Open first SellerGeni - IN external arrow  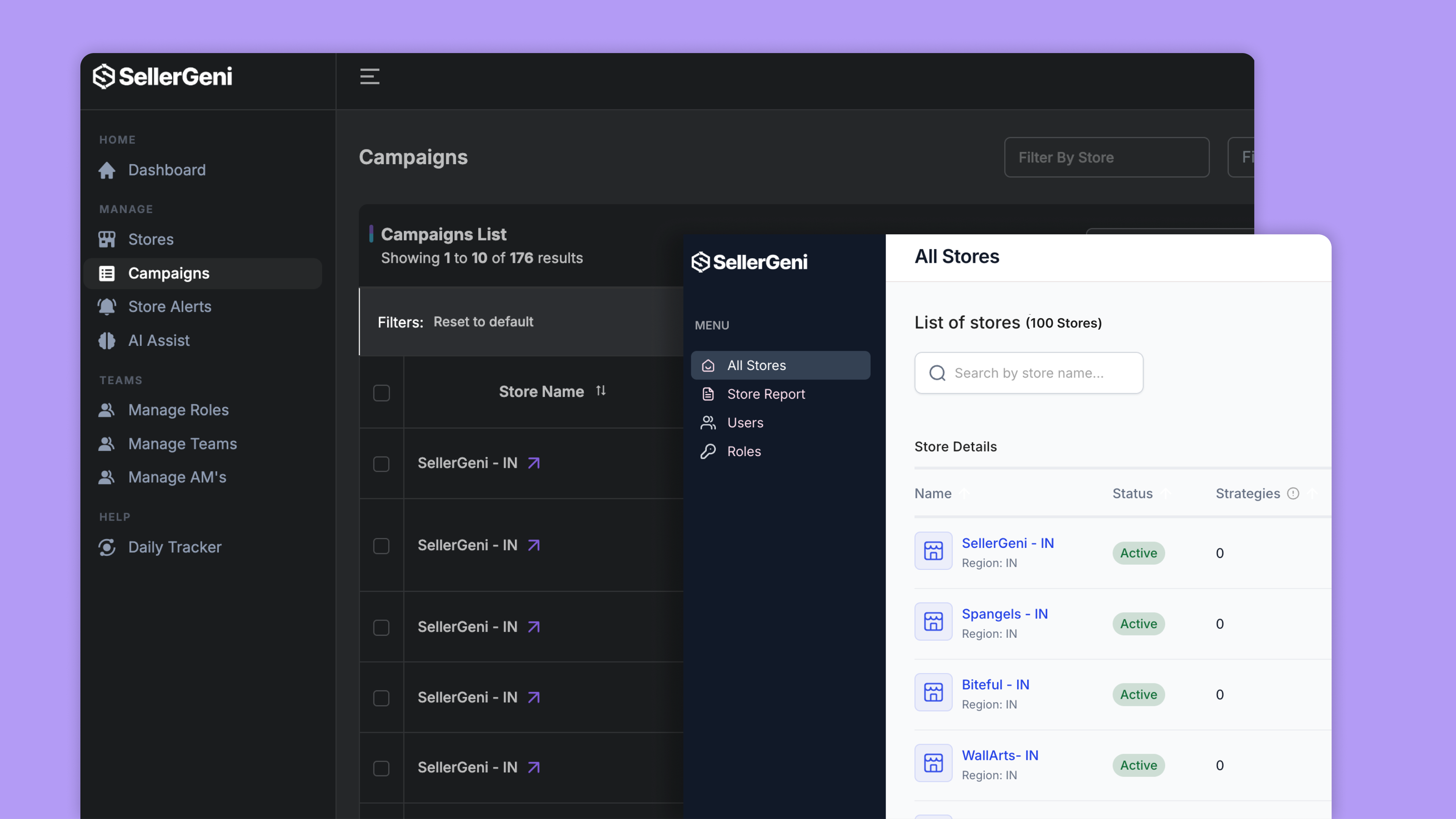(533, 463)
